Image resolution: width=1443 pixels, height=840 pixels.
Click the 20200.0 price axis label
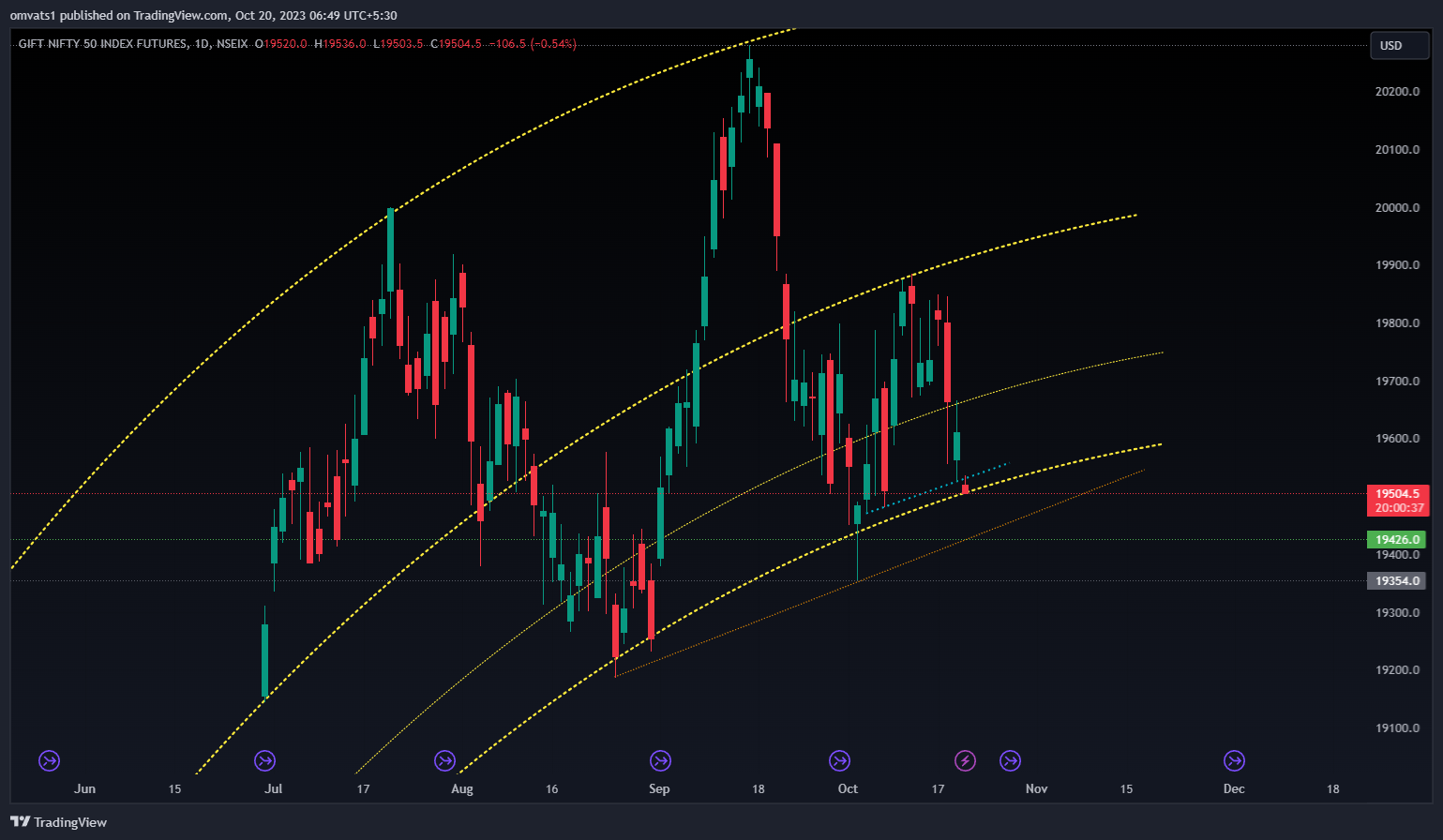[x=1397, y=92]
